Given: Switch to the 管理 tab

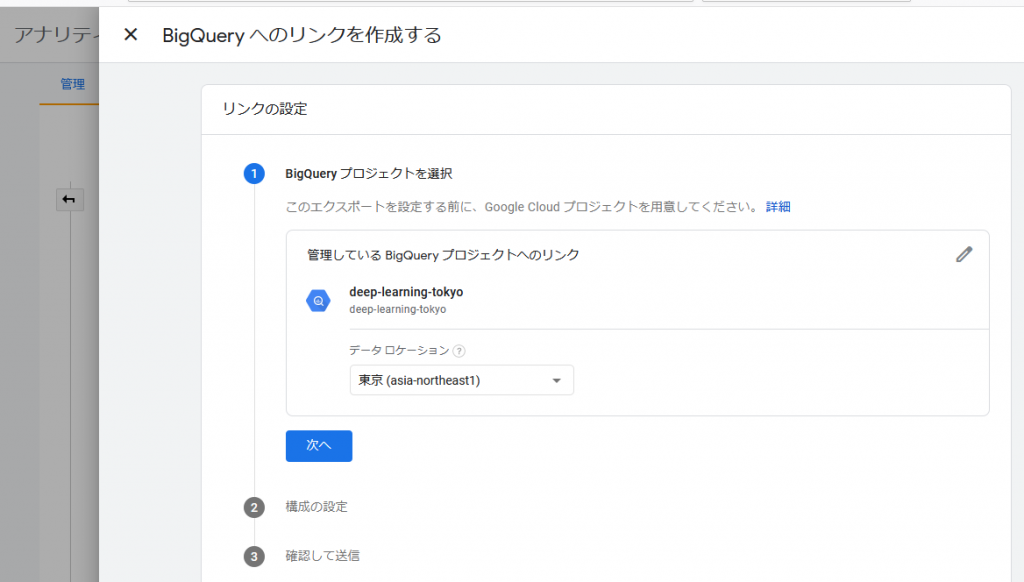Looking at the screenshot, I should (72, 84).
